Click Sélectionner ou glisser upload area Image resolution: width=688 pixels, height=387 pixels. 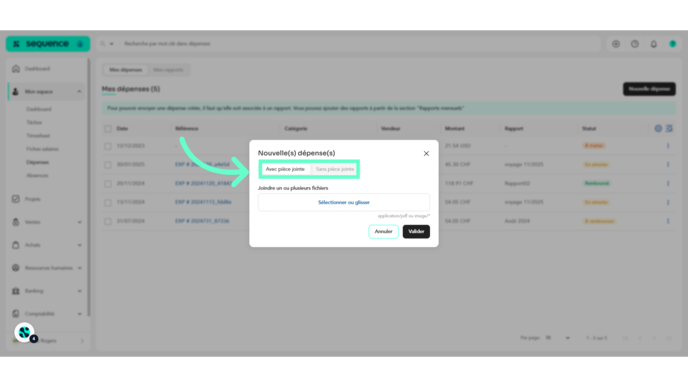coord(344,202)
